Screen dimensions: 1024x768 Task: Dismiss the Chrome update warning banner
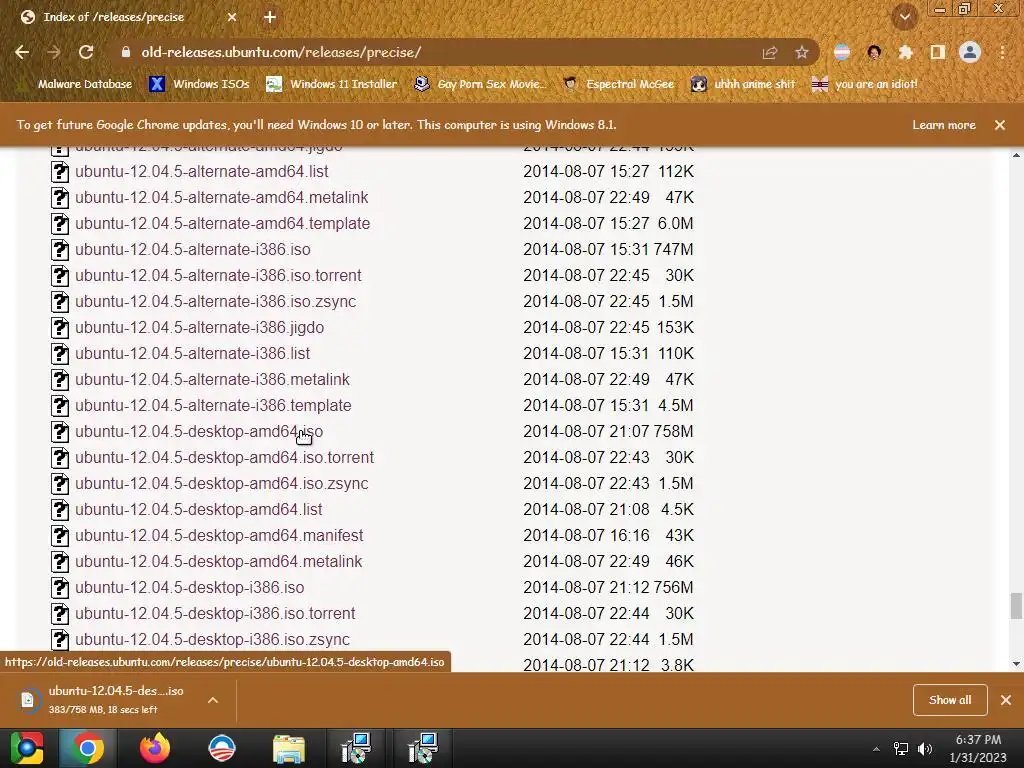(1000, 125)
